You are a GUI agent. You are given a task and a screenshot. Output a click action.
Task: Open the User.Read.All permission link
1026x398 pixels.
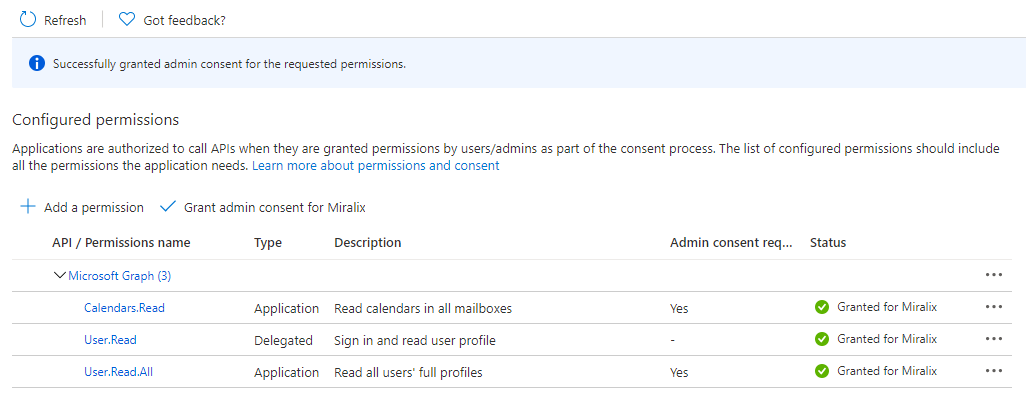point(118,372)
